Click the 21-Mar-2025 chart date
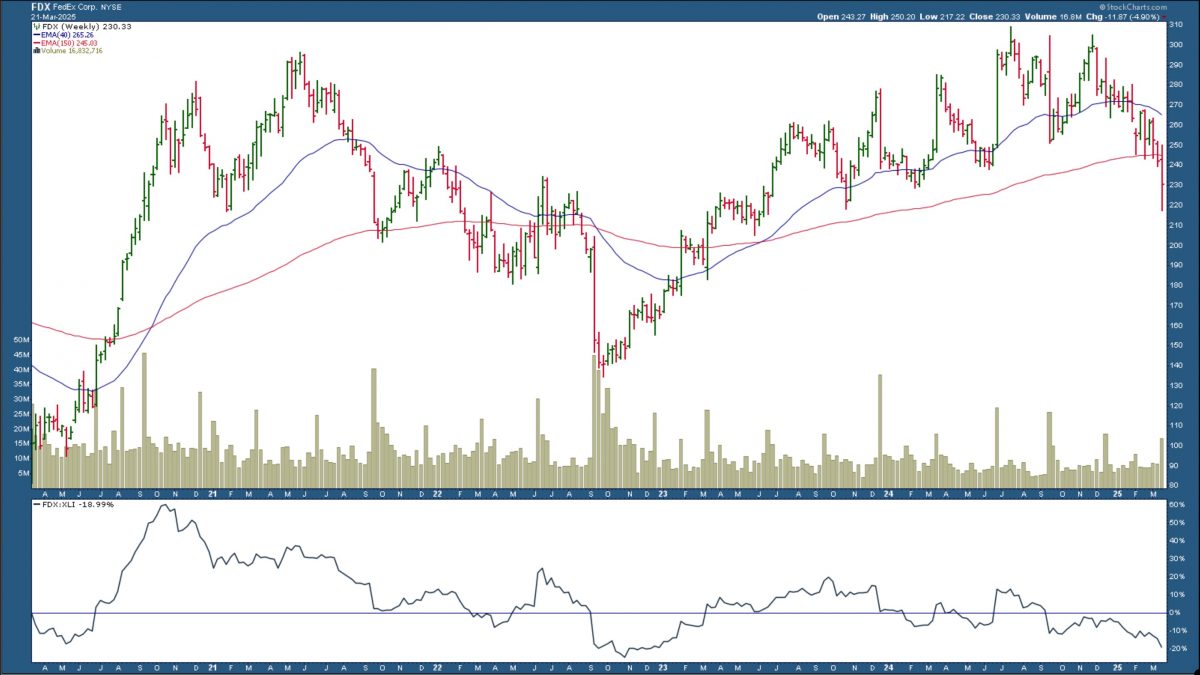Viewport: 1200px width, 675px height. (x=51, y=17)
